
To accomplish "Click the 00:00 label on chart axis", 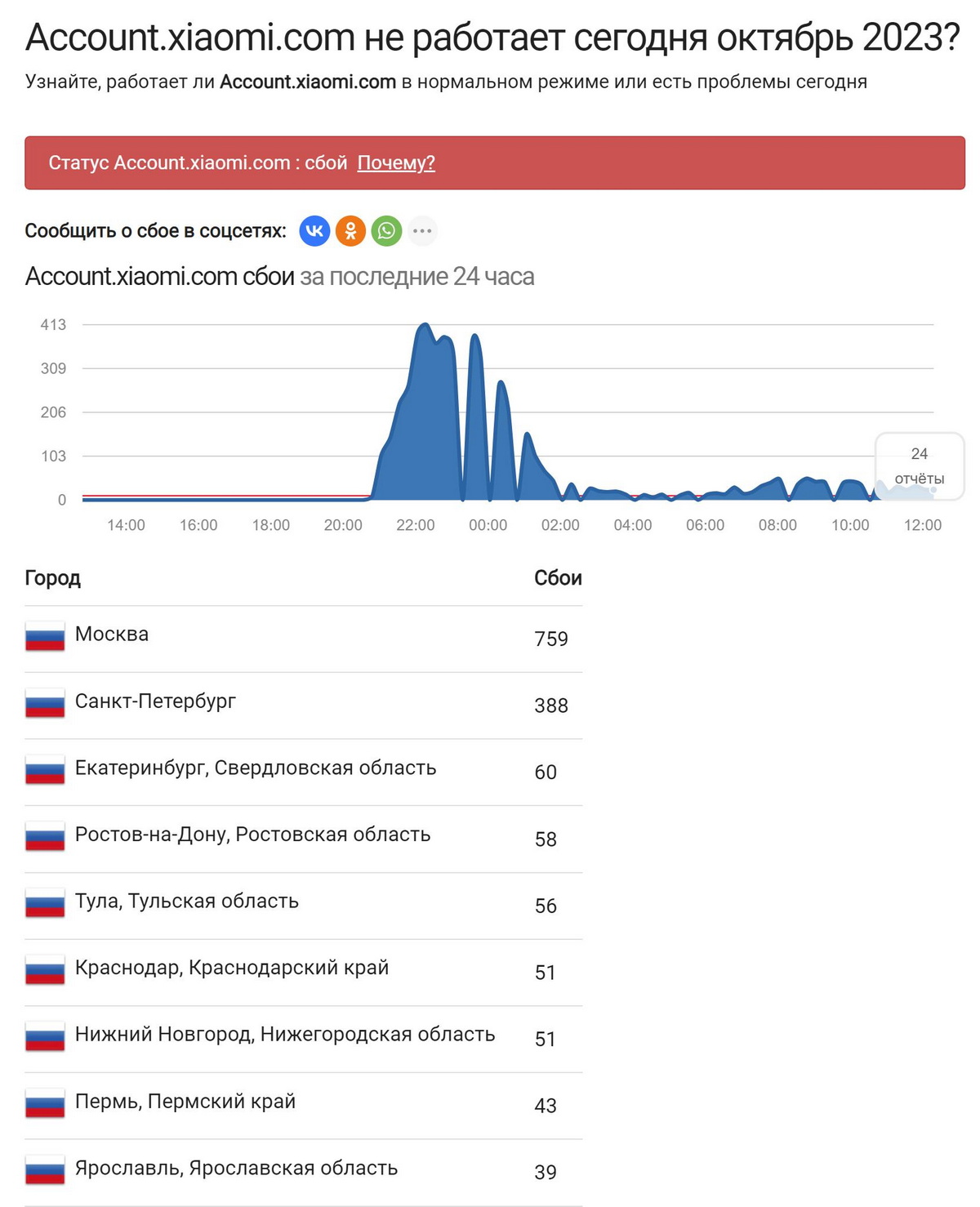I will [x=488, y=525].
